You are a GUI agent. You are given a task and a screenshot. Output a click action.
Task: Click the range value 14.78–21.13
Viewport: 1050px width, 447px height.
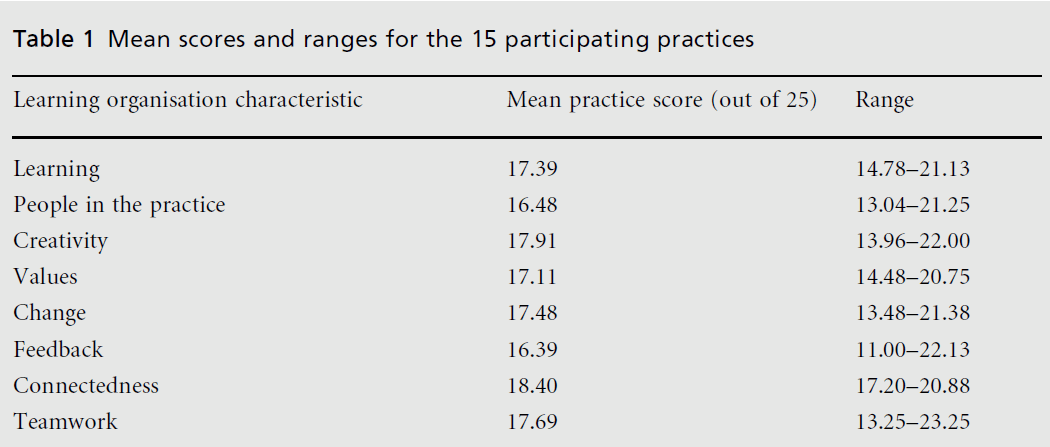coord(912,169)
